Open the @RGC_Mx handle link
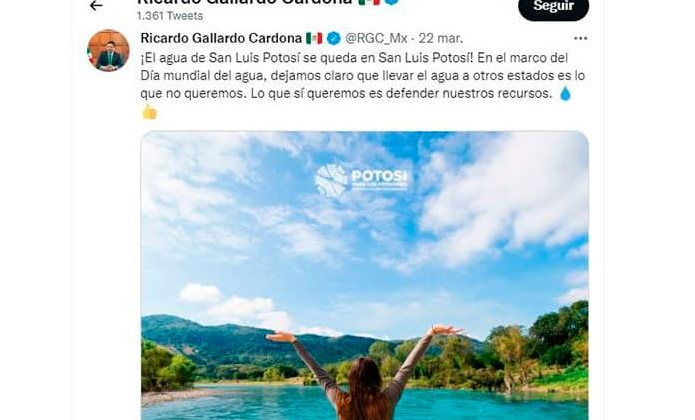 [376, 39]
